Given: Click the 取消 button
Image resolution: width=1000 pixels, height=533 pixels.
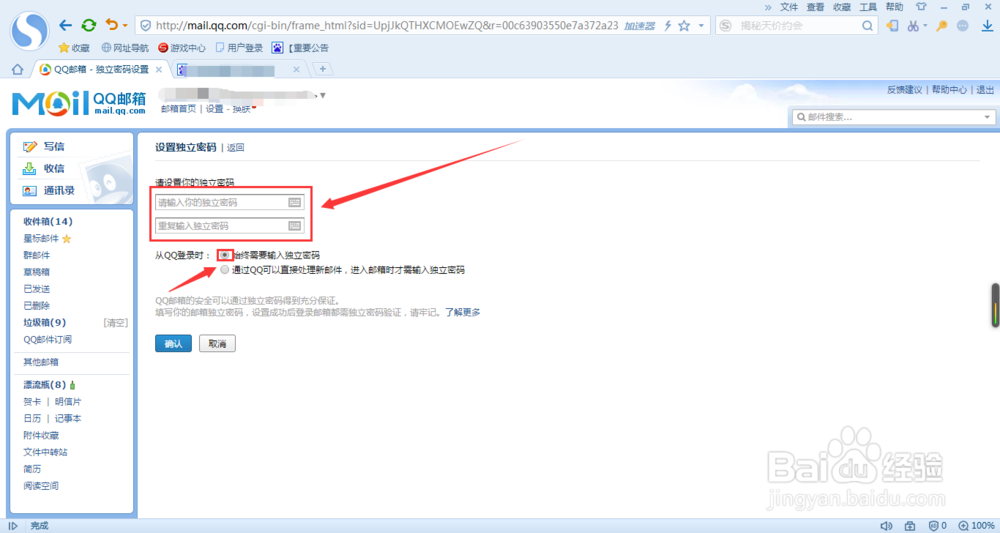Looking at the screenshot, I should tap(217, 344).
